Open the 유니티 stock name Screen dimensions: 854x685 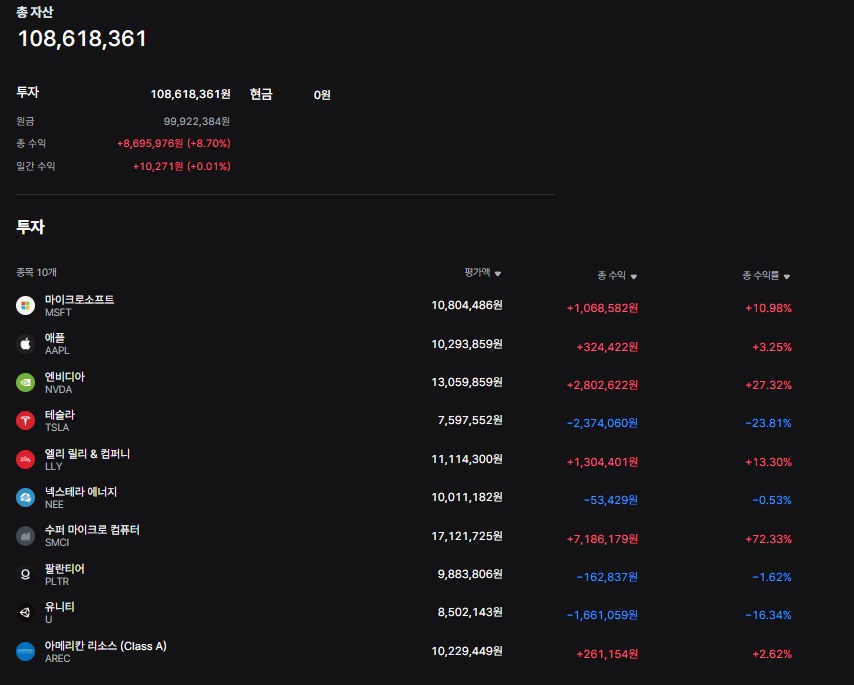(59, 607)
